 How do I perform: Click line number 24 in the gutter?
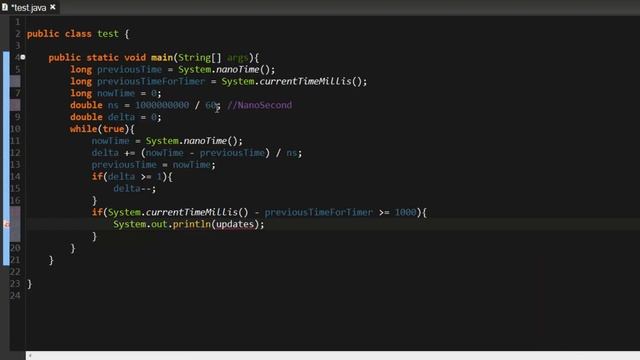pyautogui.click(x=15, y=296)
